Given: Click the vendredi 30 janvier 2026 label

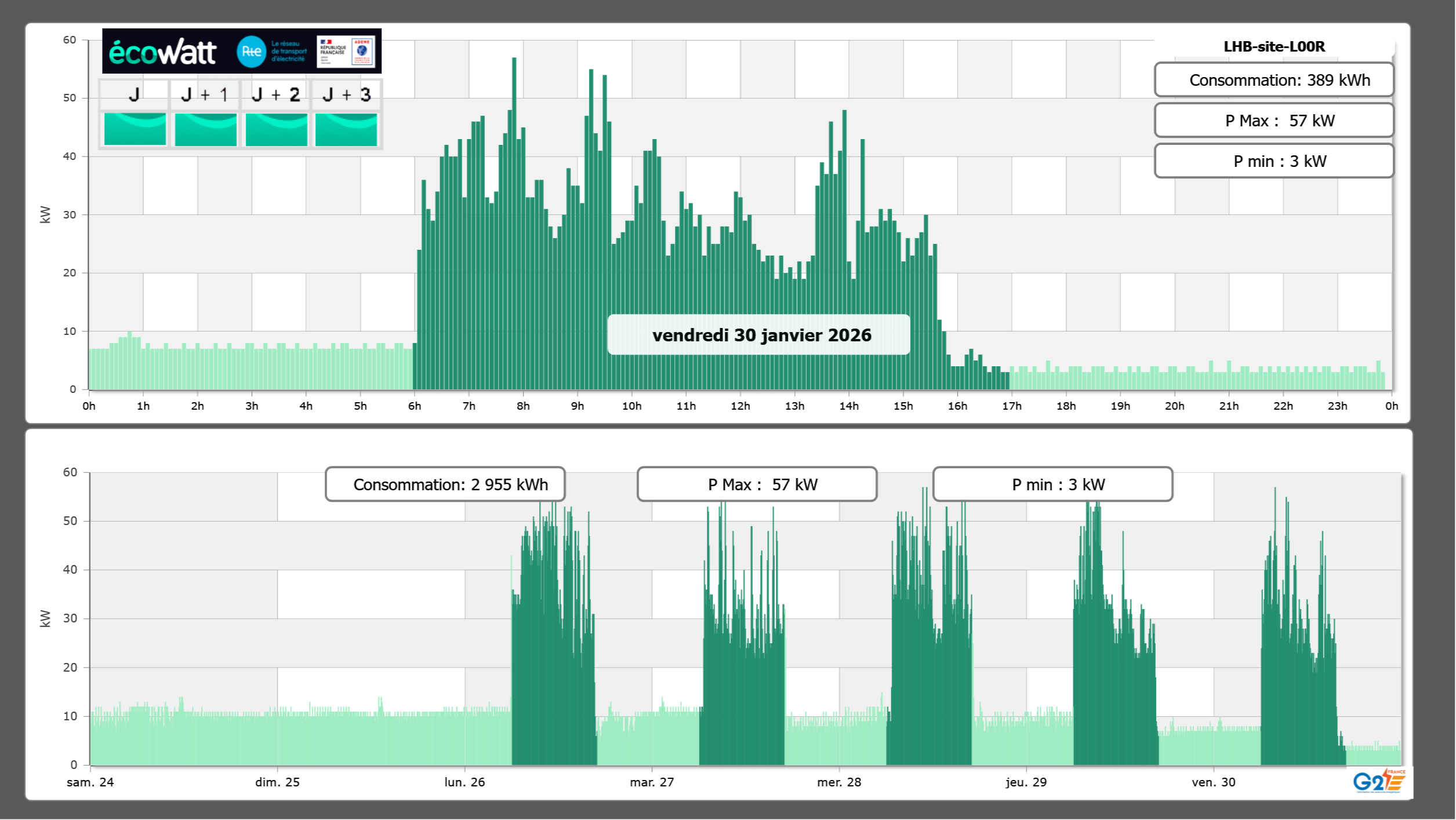Looking at the screenshot, I should coord(759,335).
